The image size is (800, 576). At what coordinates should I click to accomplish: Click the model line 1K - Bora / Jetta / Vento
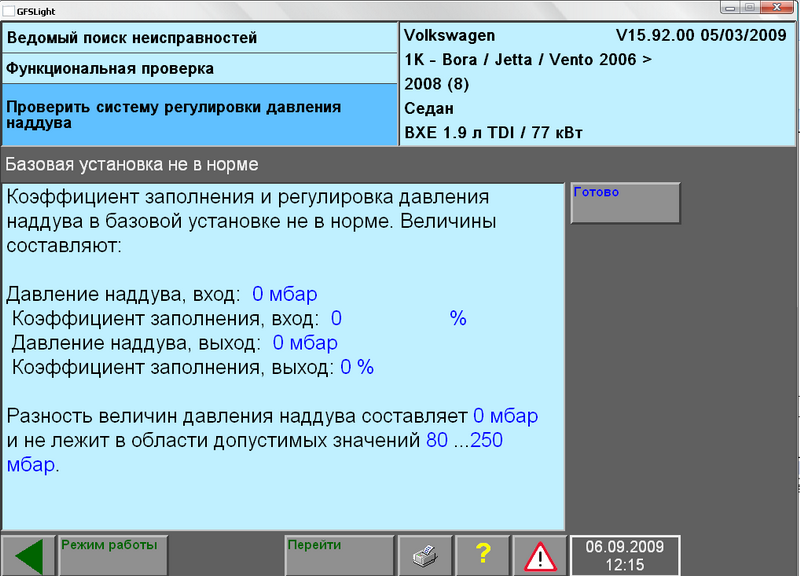coord(528,60)
